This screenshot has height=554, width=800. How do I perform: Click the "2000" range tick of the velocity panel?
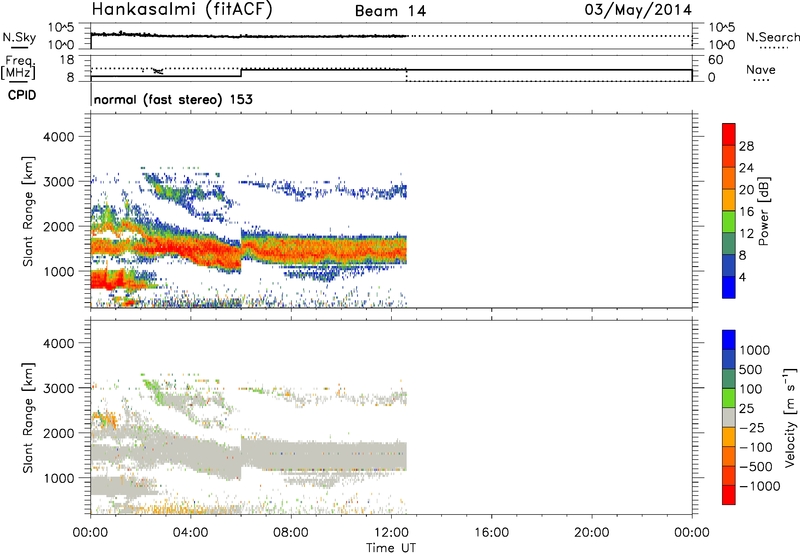click(58, 433)
